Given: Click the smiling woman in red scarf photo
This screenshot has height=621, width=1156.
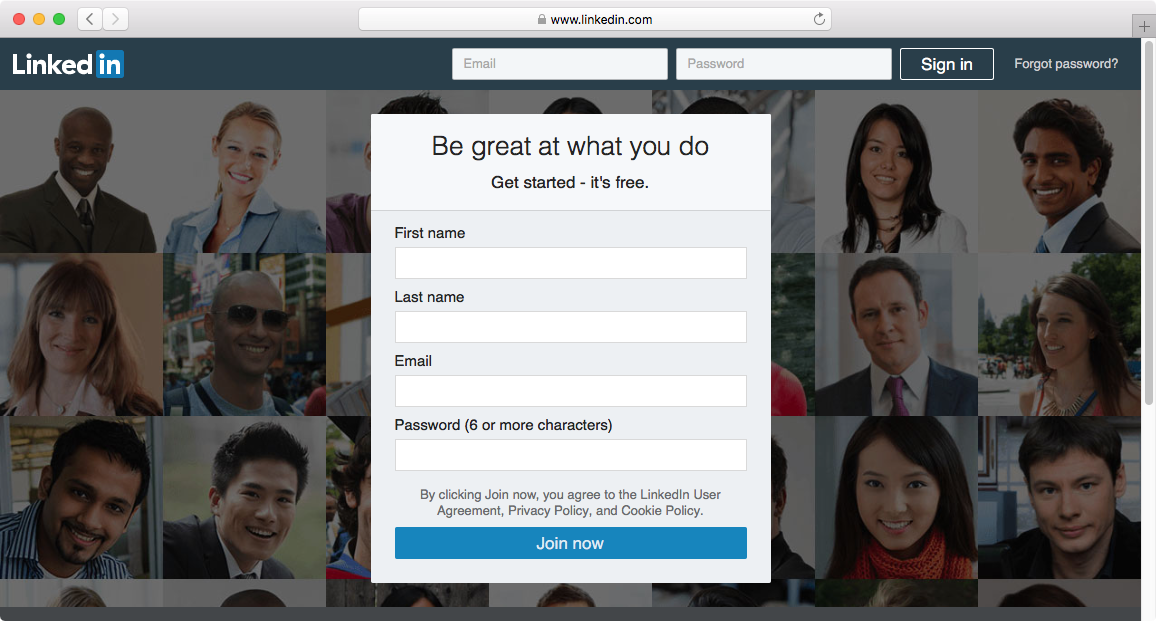Looking at the screenshot, I should 896,497.
